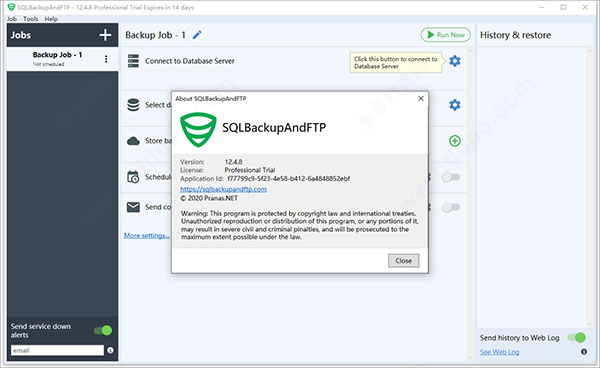
Task: Edit the Backup Job - 1 name with the pencil icon
Action: tap(197, 35)
